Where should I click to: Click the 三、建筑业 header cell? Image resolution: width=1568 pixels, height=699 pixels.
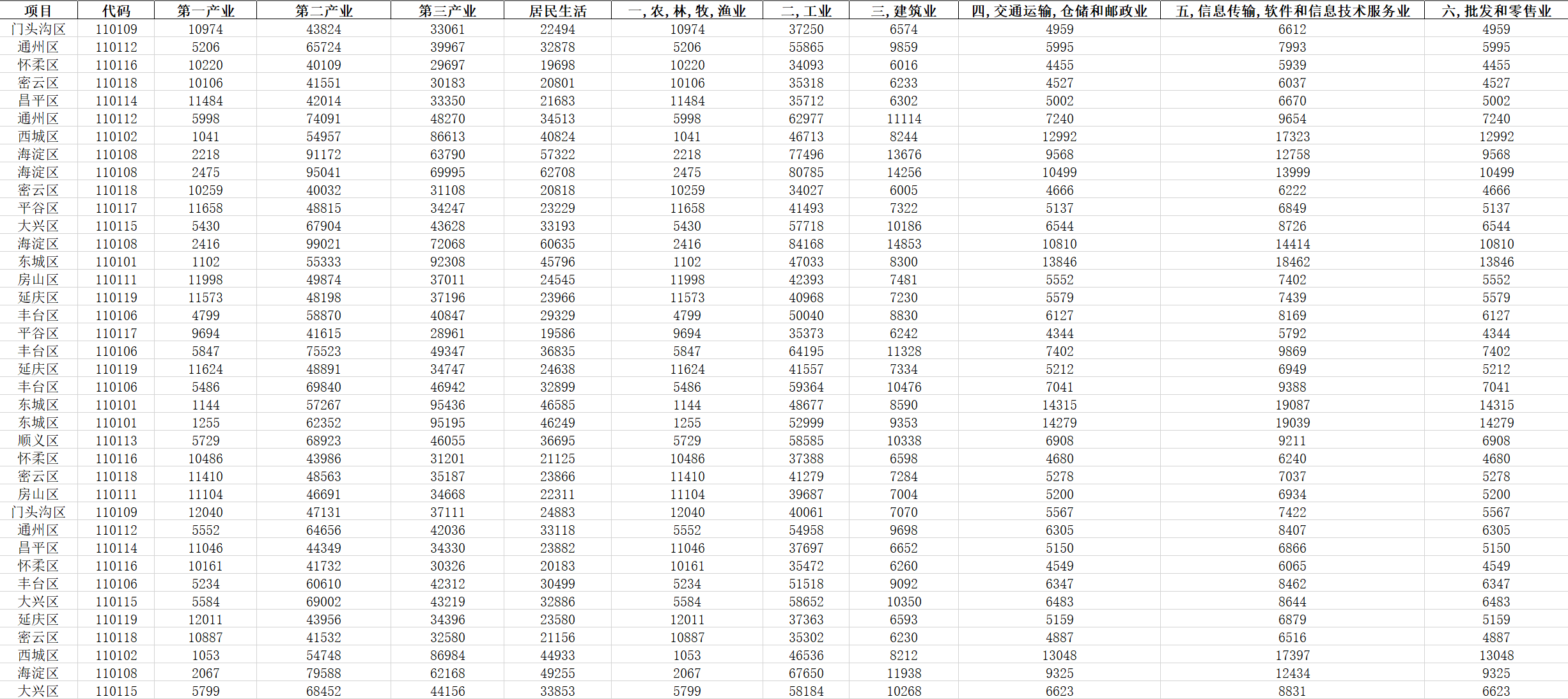pyautogui.click(x=903, y=11)
